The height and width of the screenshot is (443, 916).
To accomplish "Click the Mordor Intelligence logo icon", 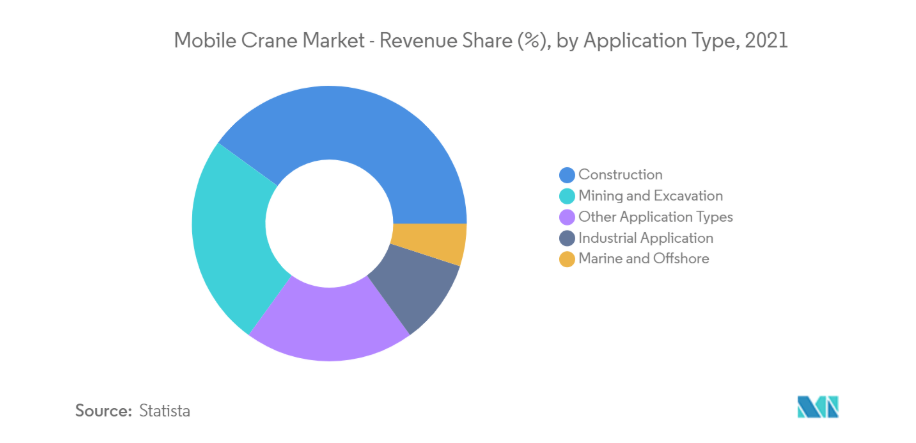I will pyautogui.click(x=817, y=406).
